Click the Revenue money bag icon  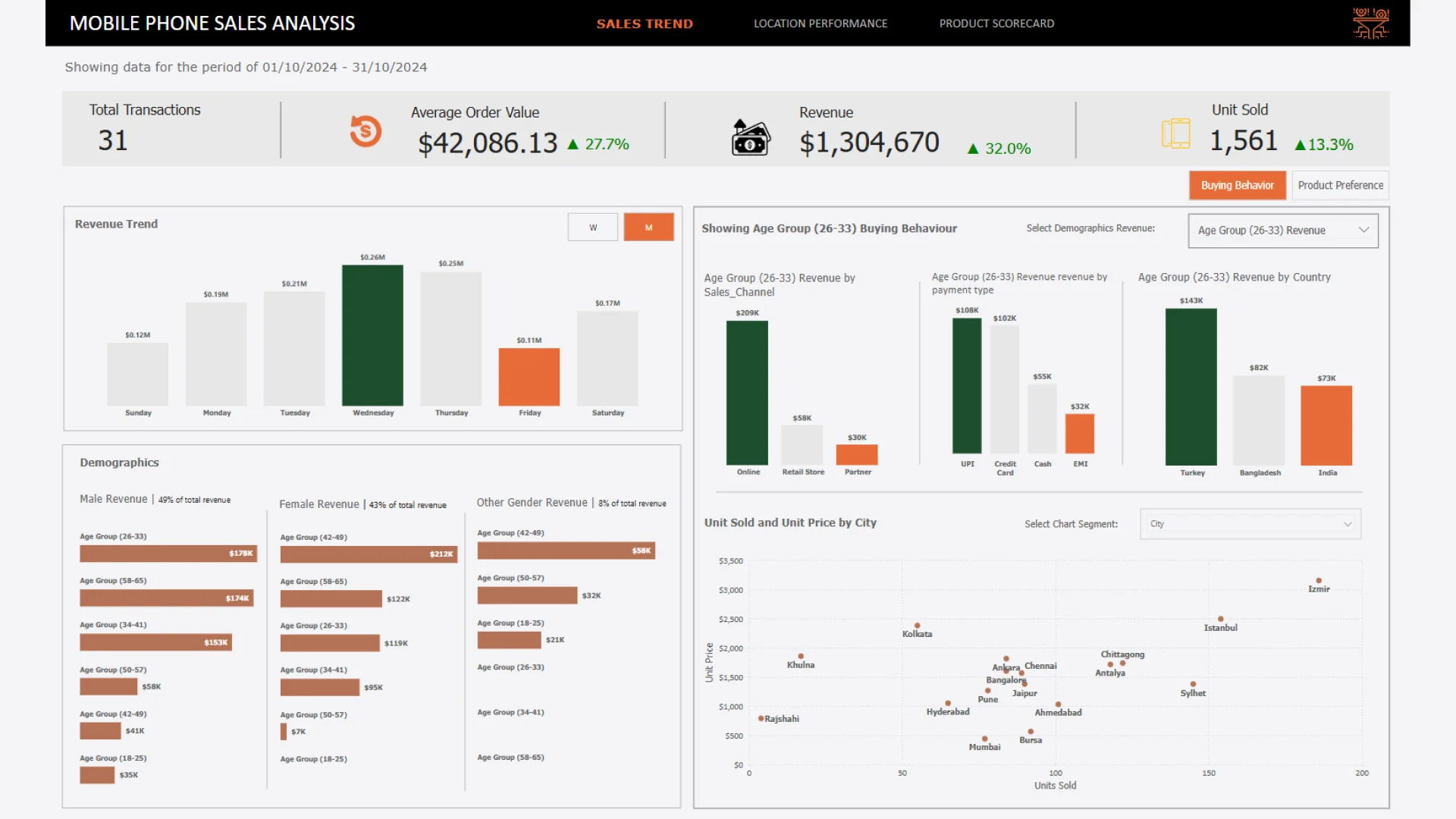(750, 137)
